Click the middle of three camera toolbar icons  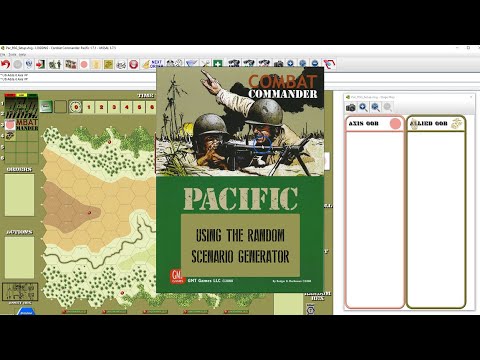(x=249, y=63)
